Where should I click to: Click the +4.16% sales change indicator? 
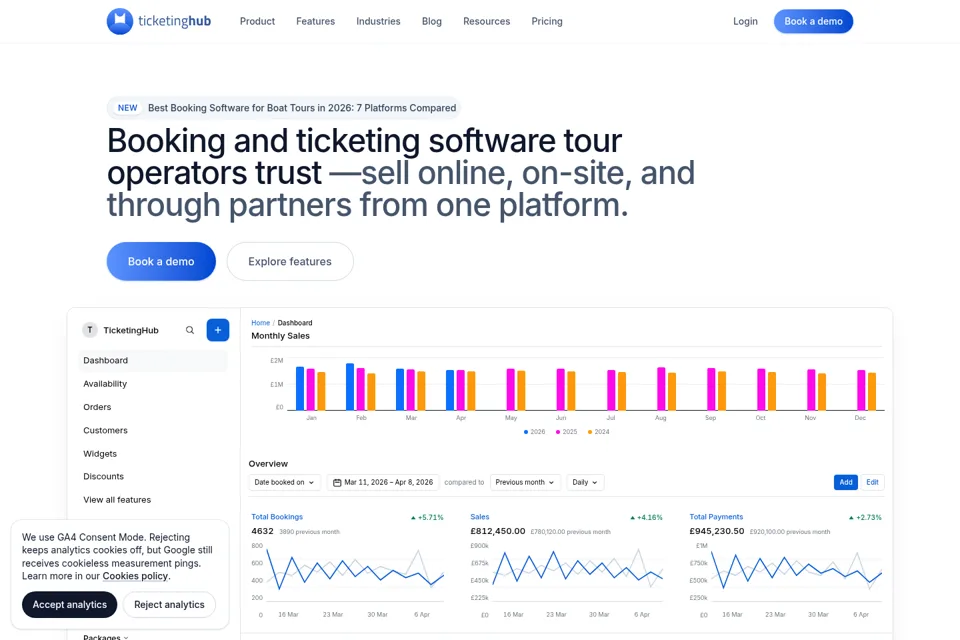coord(647,518)
